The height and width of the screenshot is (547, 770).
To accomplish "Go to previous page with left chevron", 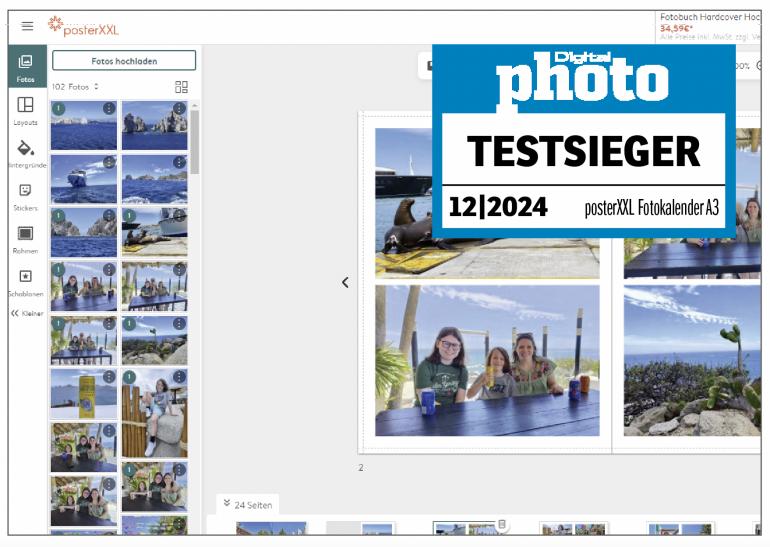I will pyautogui.click(x=345, y=282).
